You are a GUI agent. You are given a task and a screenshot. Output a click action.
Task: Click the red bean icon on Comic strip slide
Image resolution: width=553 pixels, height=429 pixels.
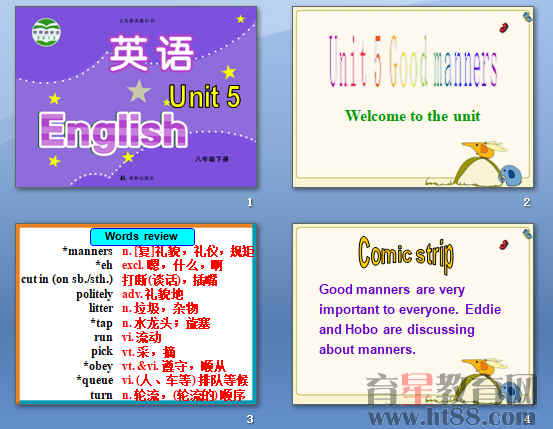tap(504, 244)
